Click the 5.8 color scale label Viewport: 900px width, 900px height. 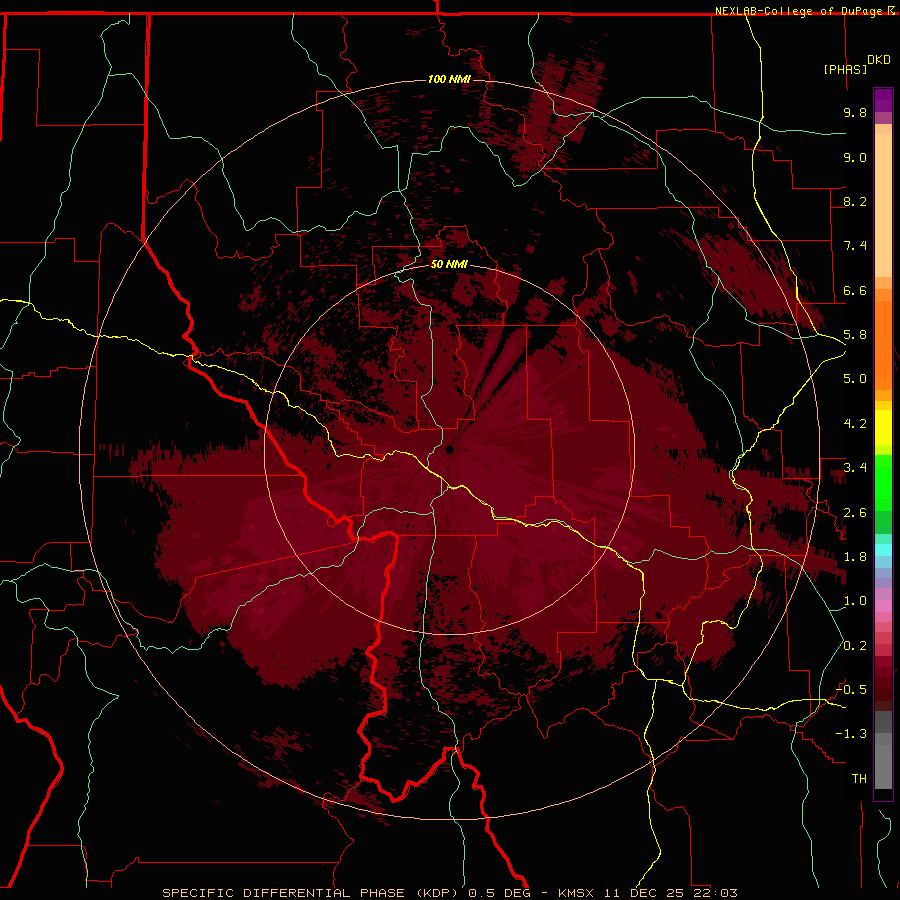[855, 335]
